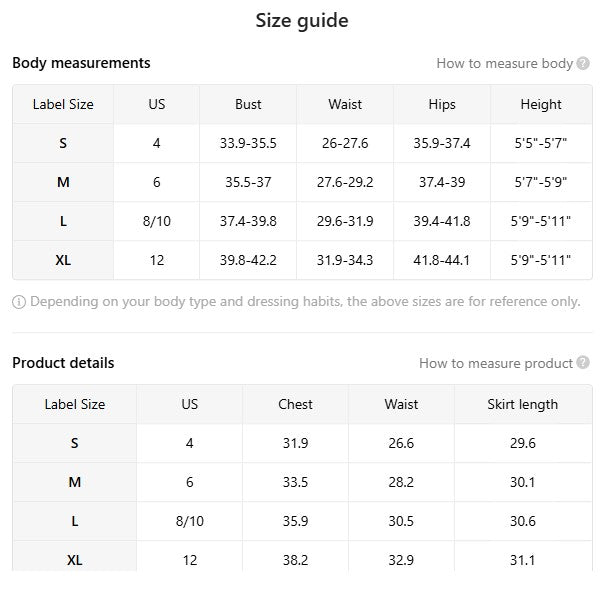Viewport: 605px width, 592px height.
Task: Click the help icon beside How to measure body
Action: coord(583,63)
